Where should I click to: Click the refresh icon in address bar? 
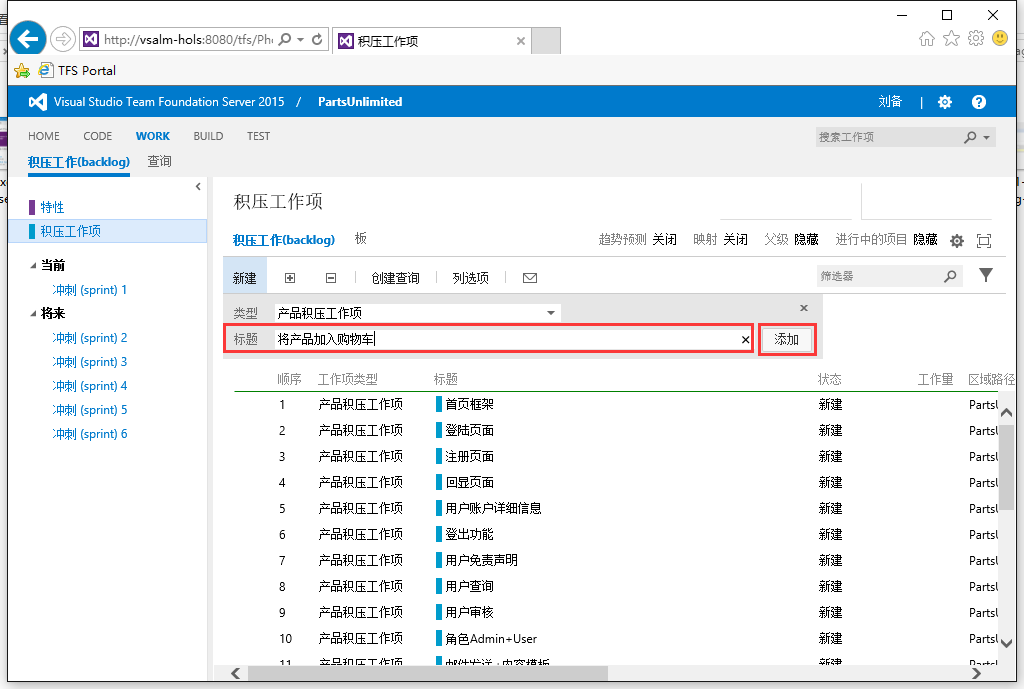click(317, 39)
